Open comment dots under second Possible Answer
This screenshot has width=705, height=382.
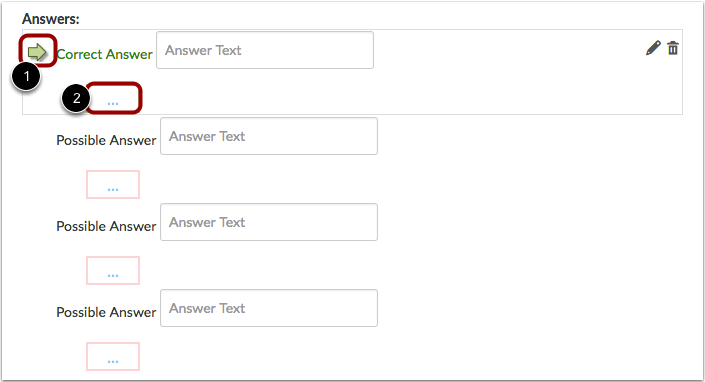(113, 271)
